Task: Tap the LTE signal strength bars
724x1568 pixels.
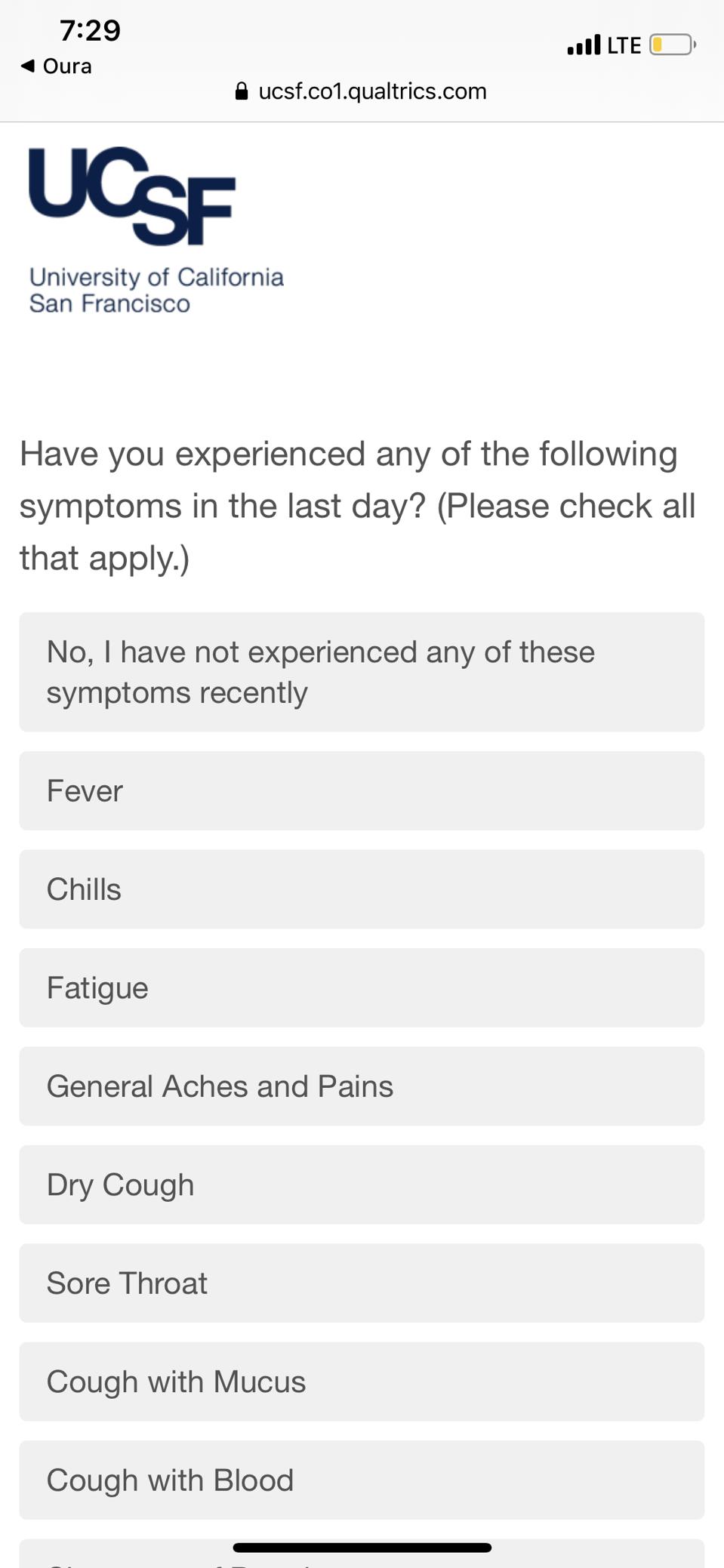Action: tap(584, 45)
